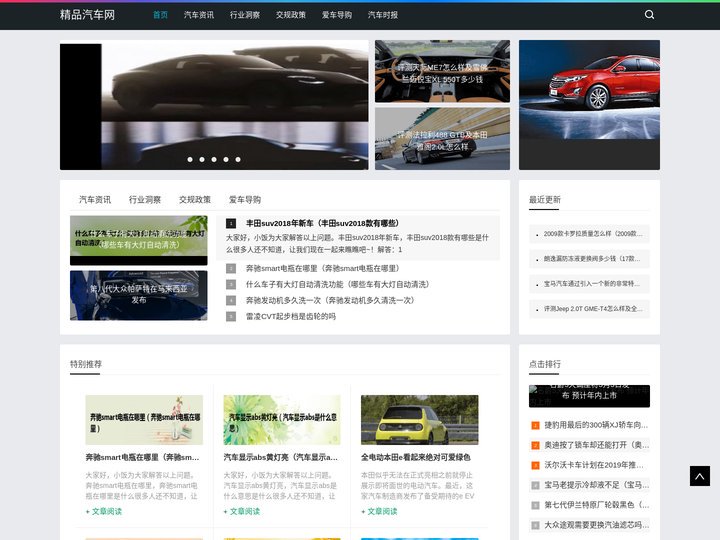Click the 精品汽车网 site logo
720x540 pixels.
tap(87, 15)
